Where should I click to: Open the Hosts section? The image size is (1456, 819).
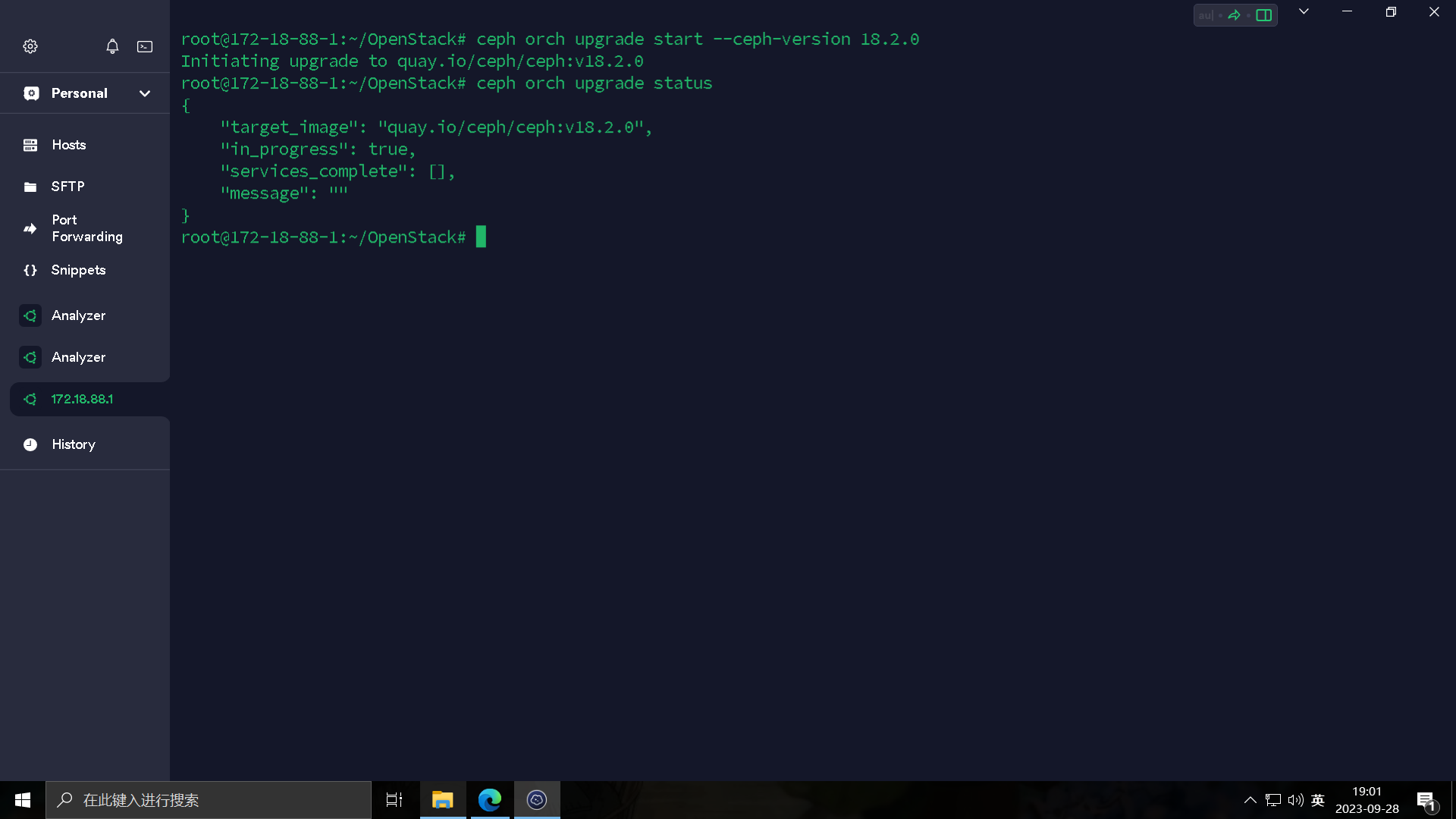[85, 145]
